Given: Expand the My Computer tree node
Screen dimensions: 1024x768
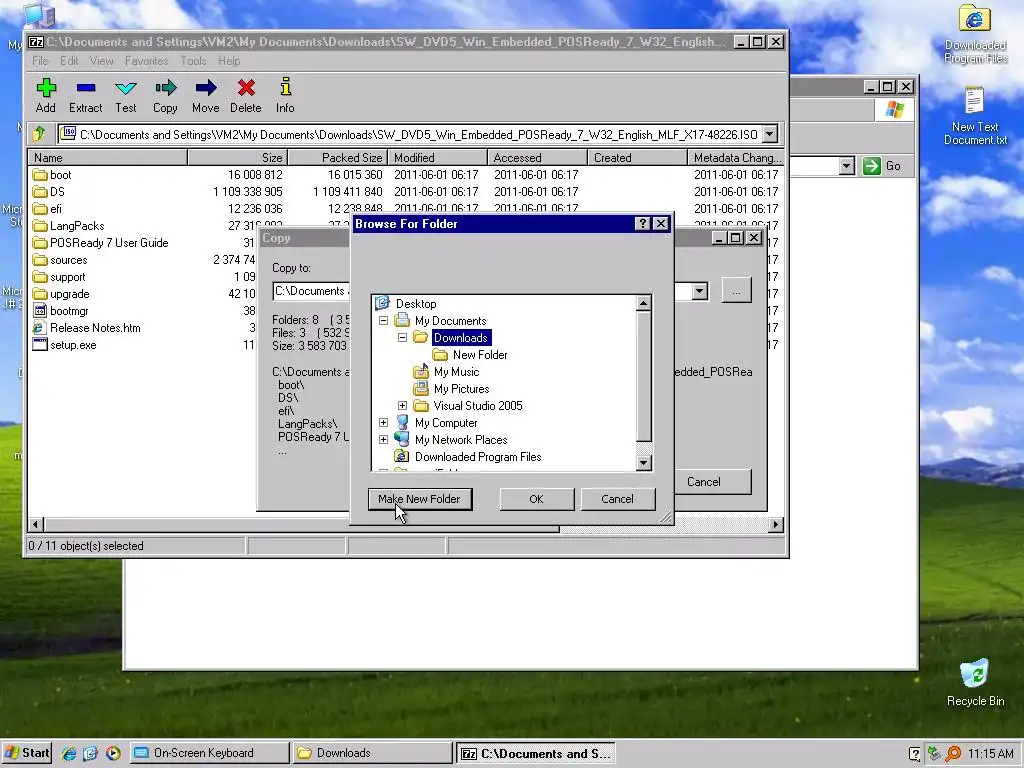Looking at the screenshot, I should coord(383,423).
